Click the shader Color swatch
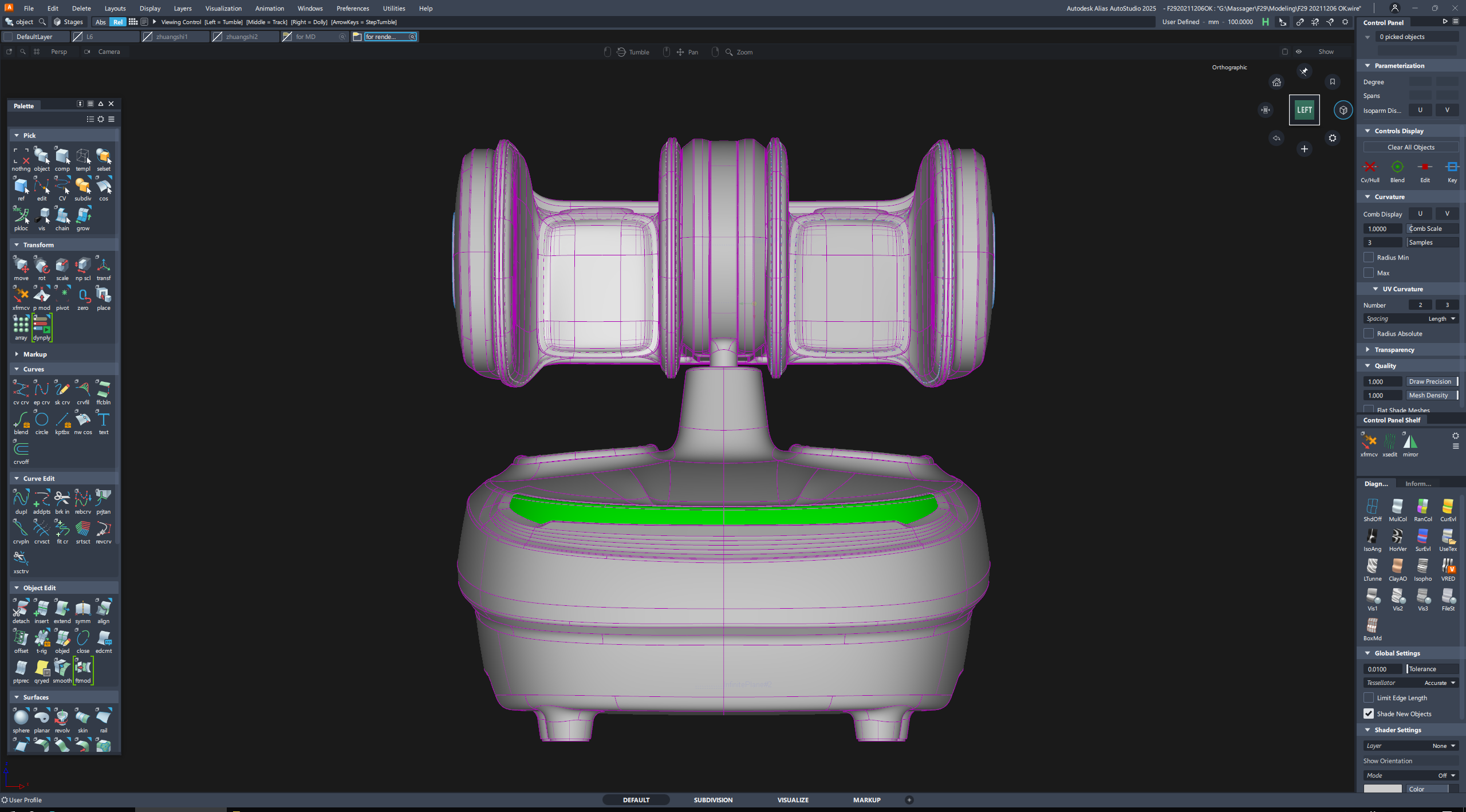The image size is (1466, 812). (1382, 789)
